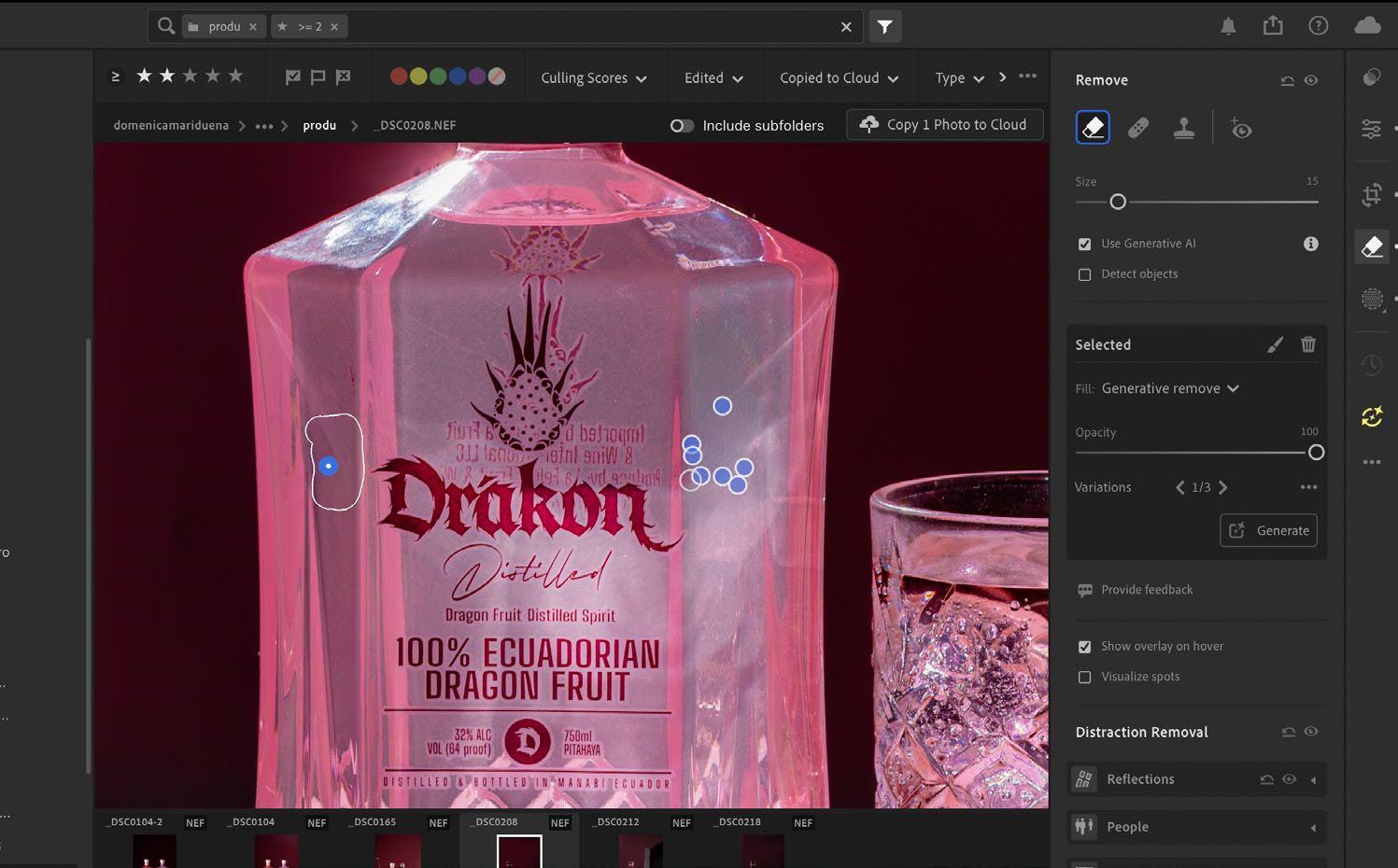This screenshot has width=1398, height=868.
Task: Reset the Remove panel edits
Action: click(x=1287, y=80)
